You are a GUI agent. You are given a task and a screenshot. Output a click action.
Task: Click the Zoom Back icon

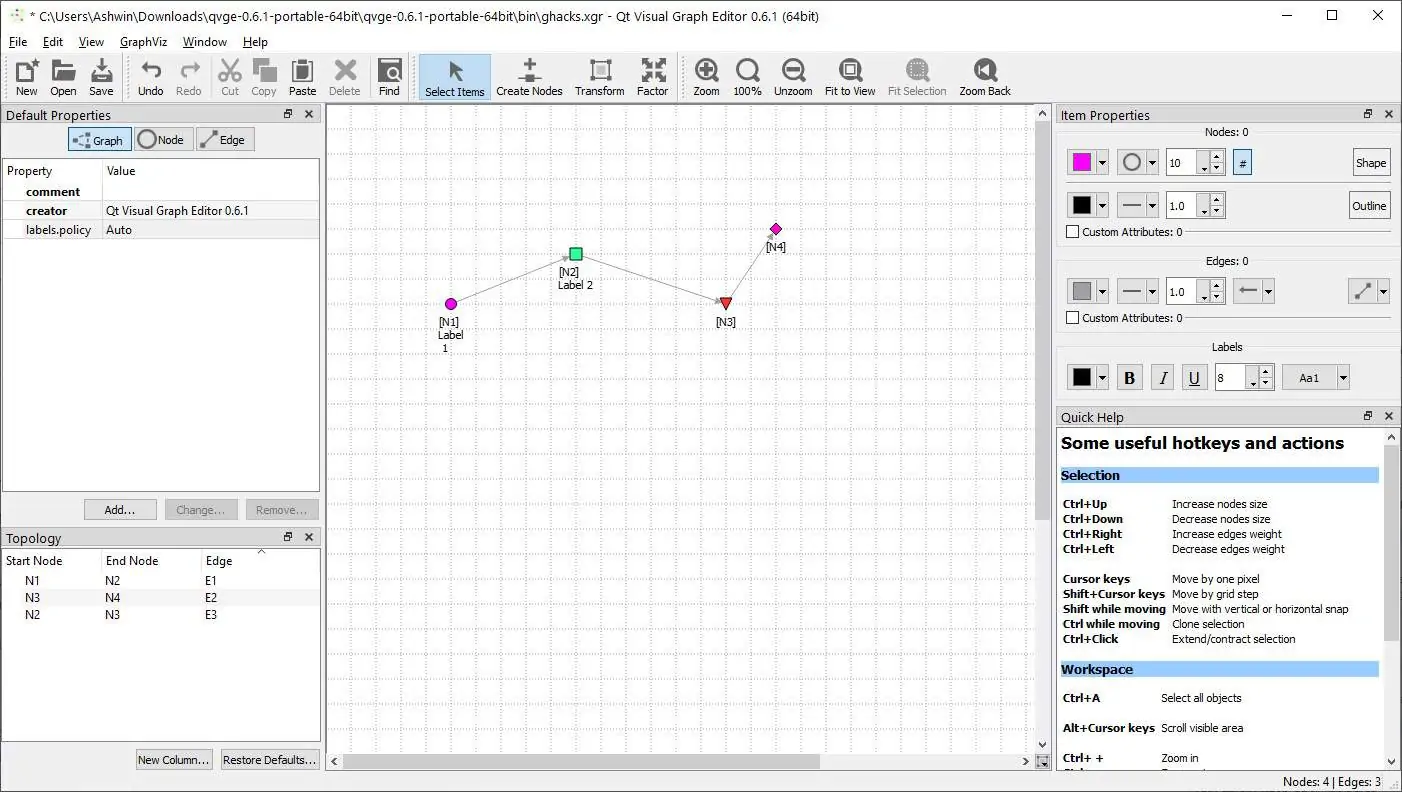click(985, 77)
